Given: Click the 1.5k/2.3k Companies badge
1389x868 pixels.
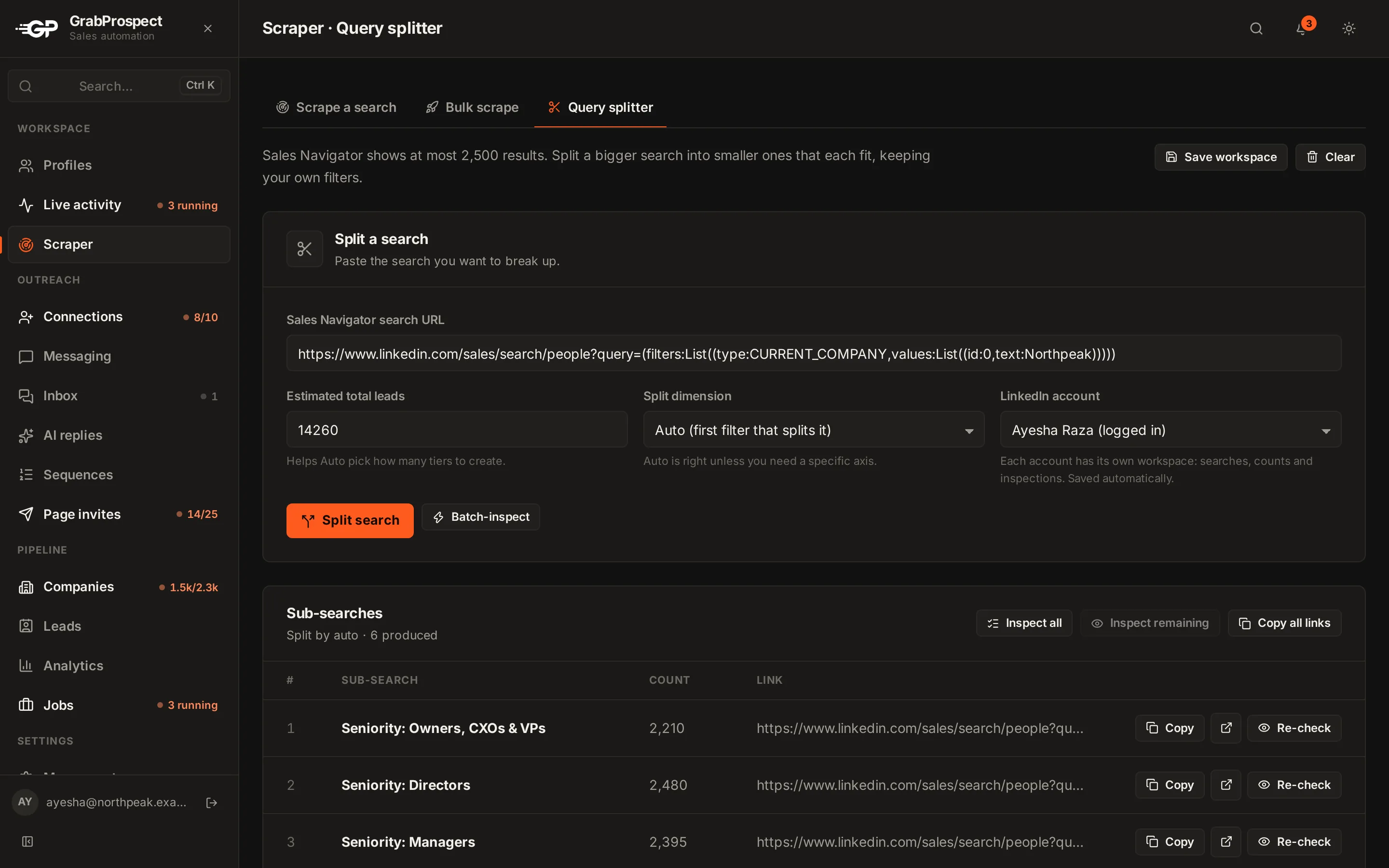Looking at the screenshot, I should [189, 587].
